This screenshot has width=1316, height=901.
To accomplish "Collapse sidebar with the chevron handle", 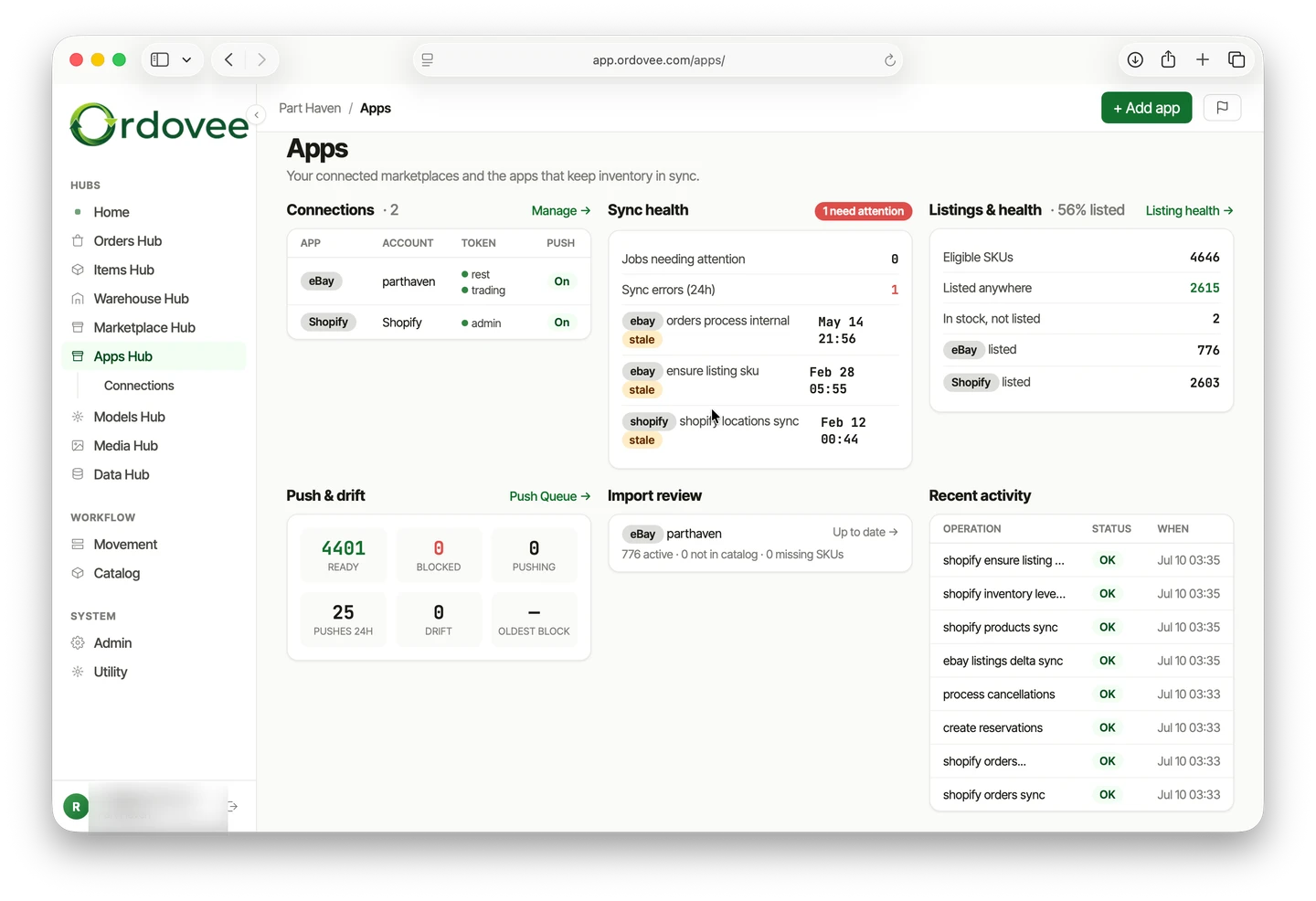I will coord(257,115).
